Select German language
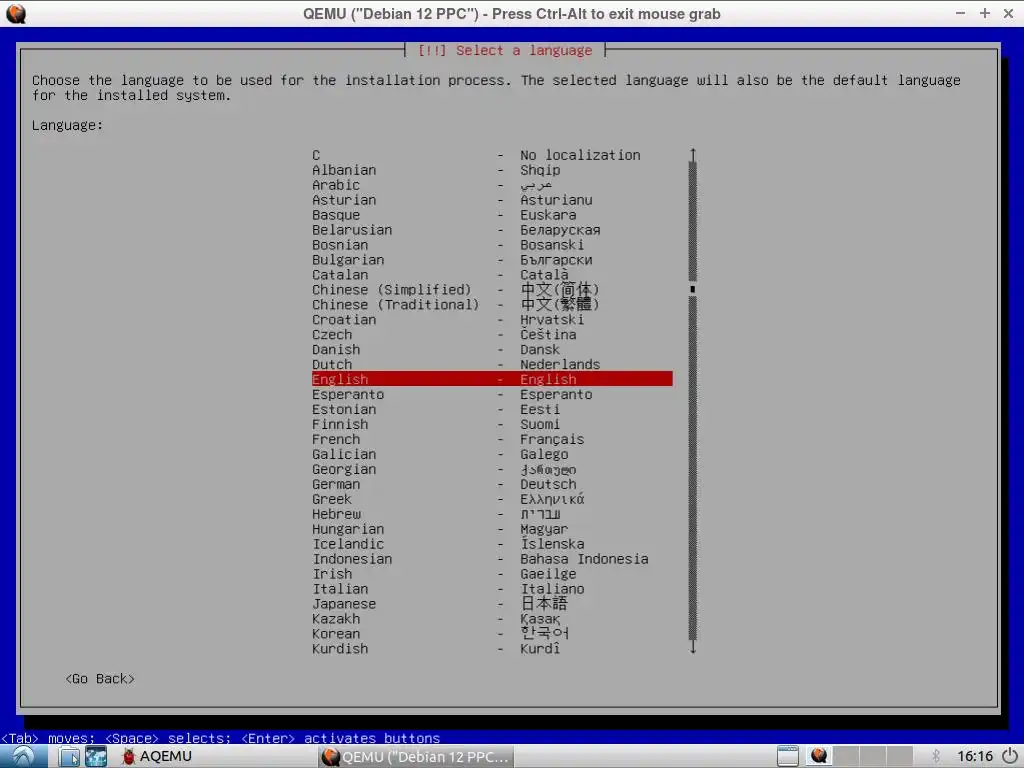 pyautogui.click(x=492, y=485)
